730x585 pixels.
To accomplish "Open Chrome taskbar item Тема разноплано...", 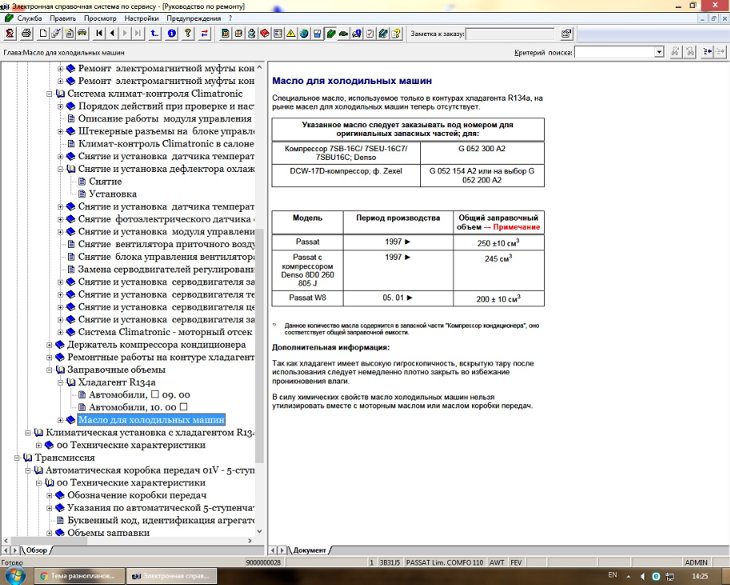I will click(x=80, y=576).
